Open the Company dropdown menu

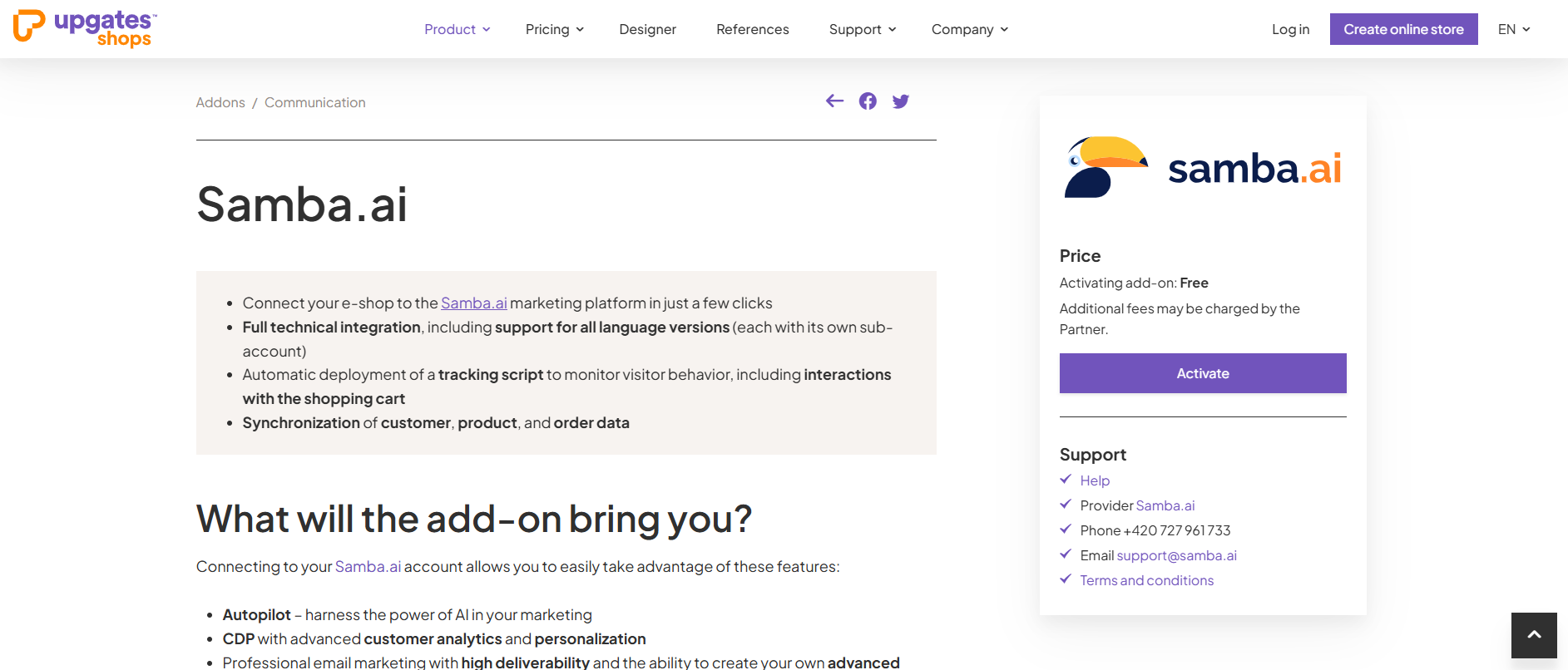pyautogui.click(x=969, y=29)
